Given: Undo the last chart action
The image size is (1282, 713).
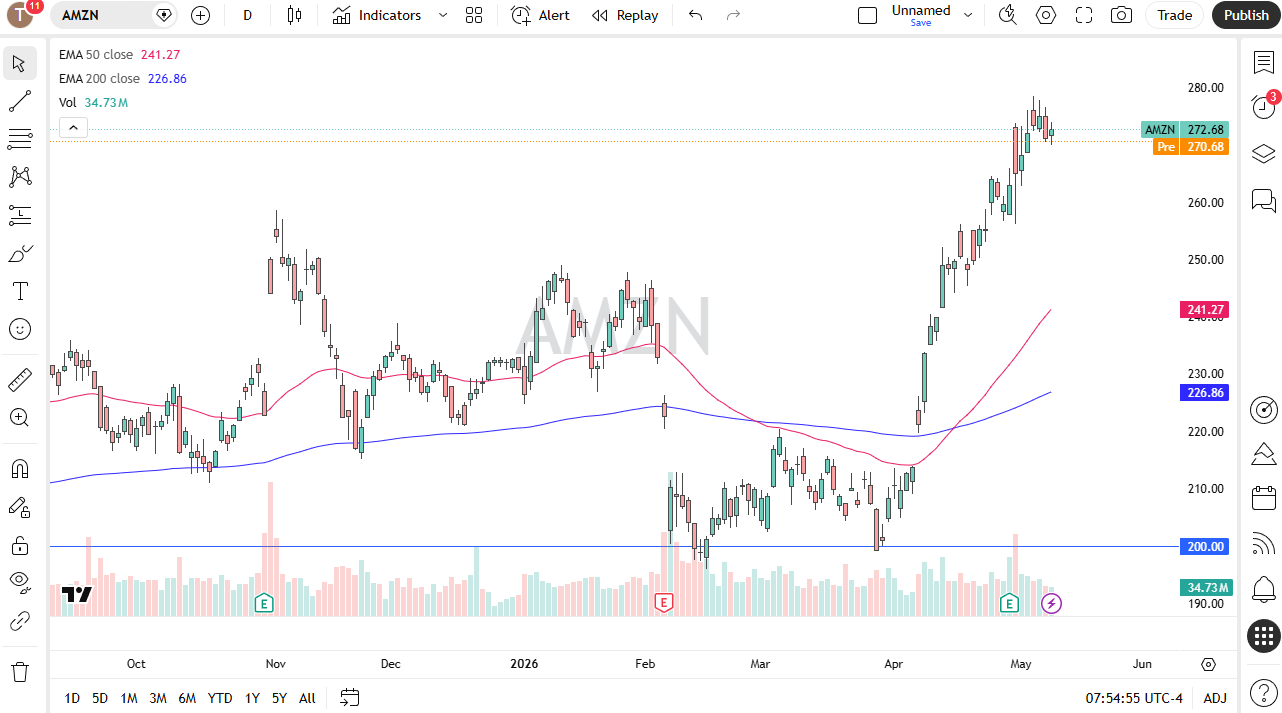Looking at the screenshot, I should (x=696, y=15).
